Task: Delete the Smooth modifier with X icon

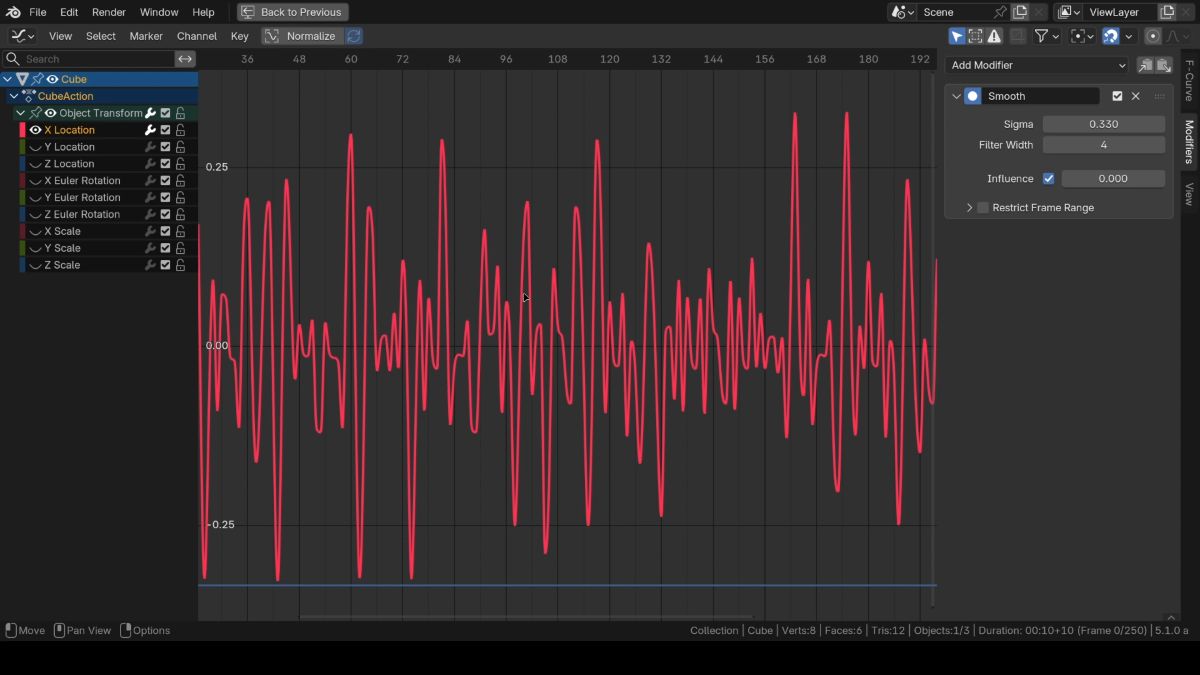Action: point(1135,96)
